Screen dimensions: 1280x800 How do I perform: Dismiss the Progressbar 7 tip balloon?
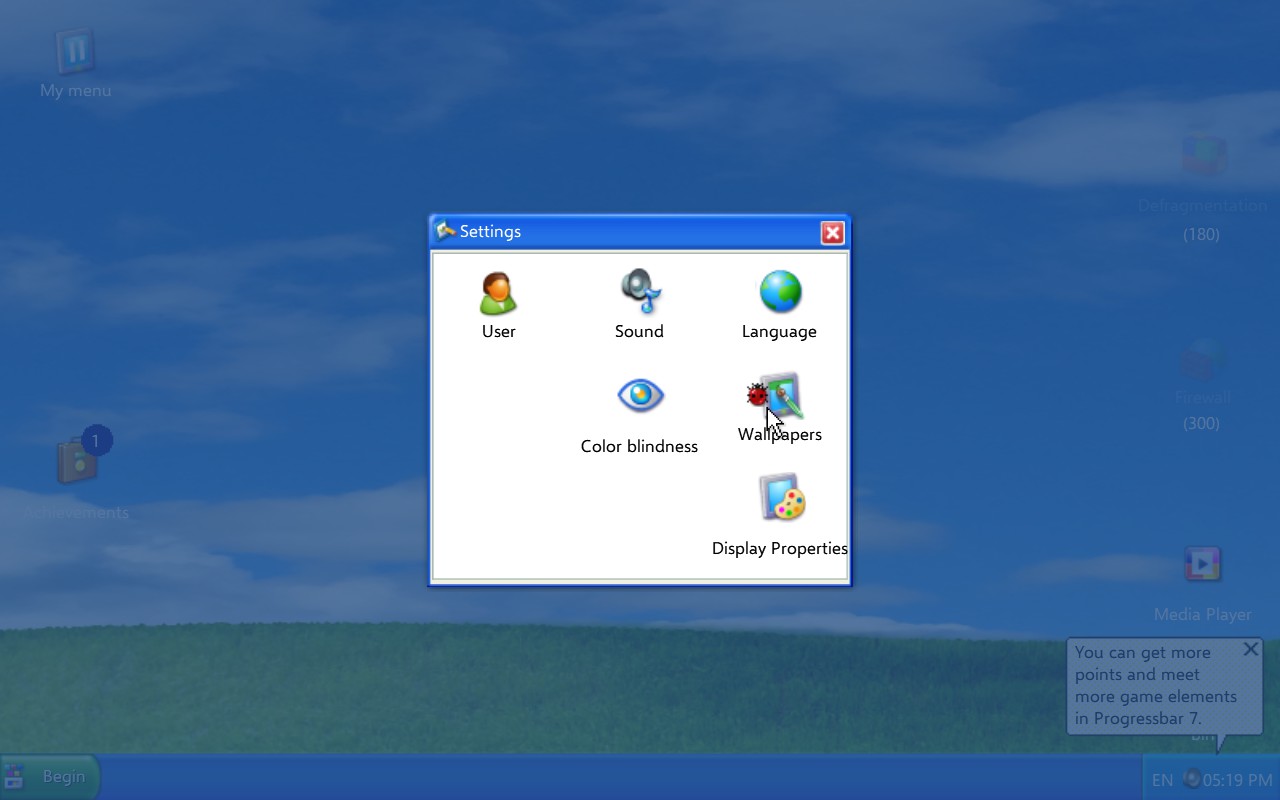[x=1250, y=649]
